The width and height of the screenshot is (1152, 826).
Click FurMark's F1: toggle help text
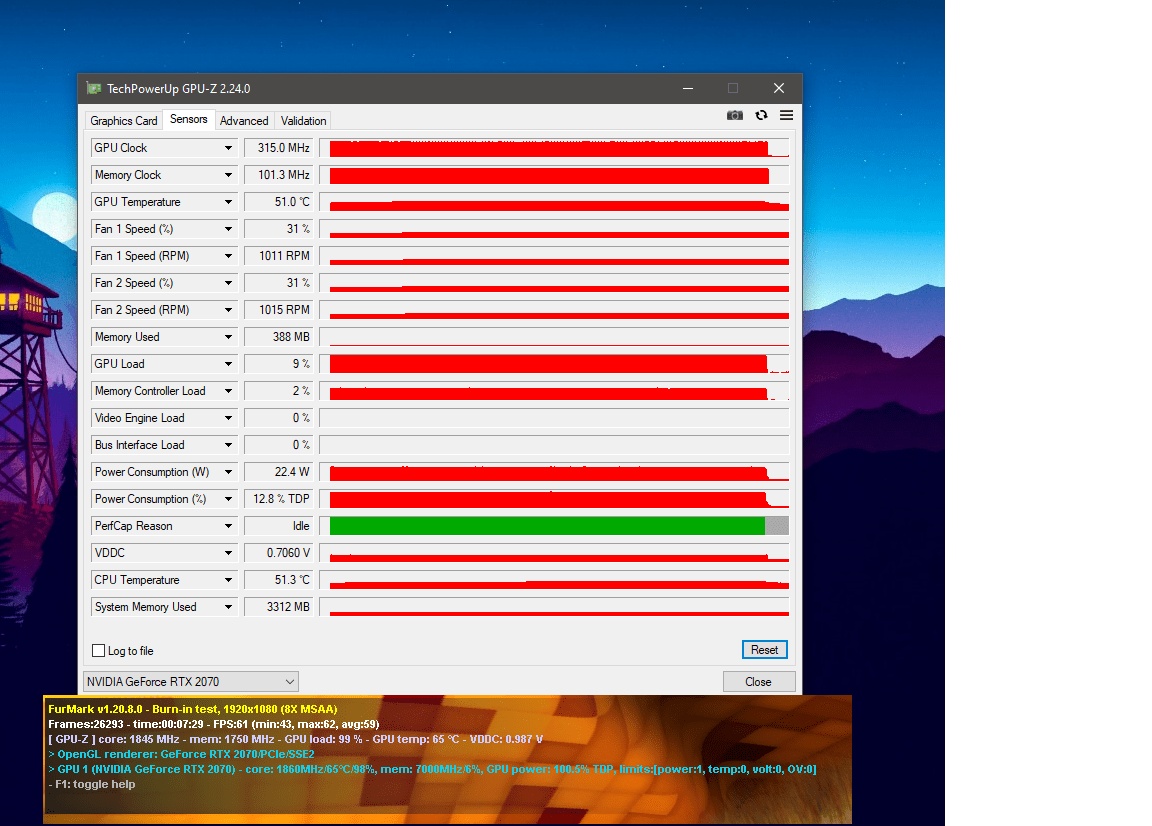point(92,784)
